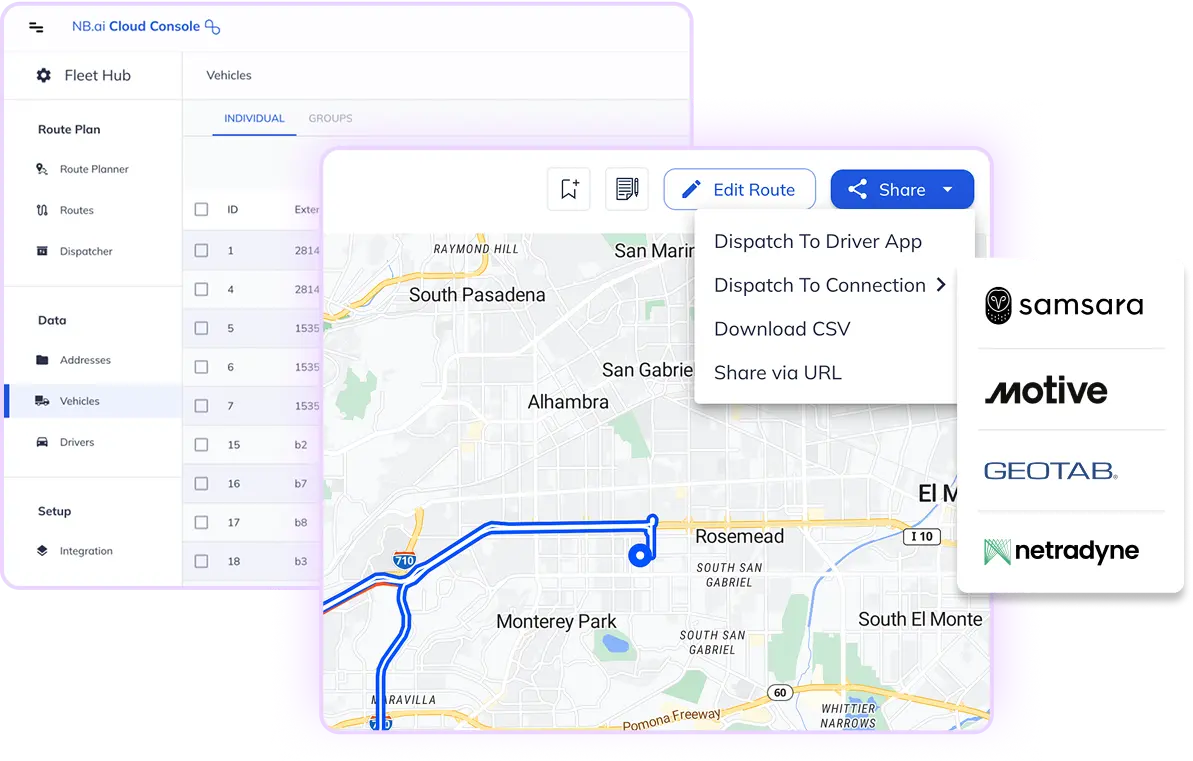1193x761 pixels.
Task: Click the I 10 highway badge
Action: [x=922, y=537]
